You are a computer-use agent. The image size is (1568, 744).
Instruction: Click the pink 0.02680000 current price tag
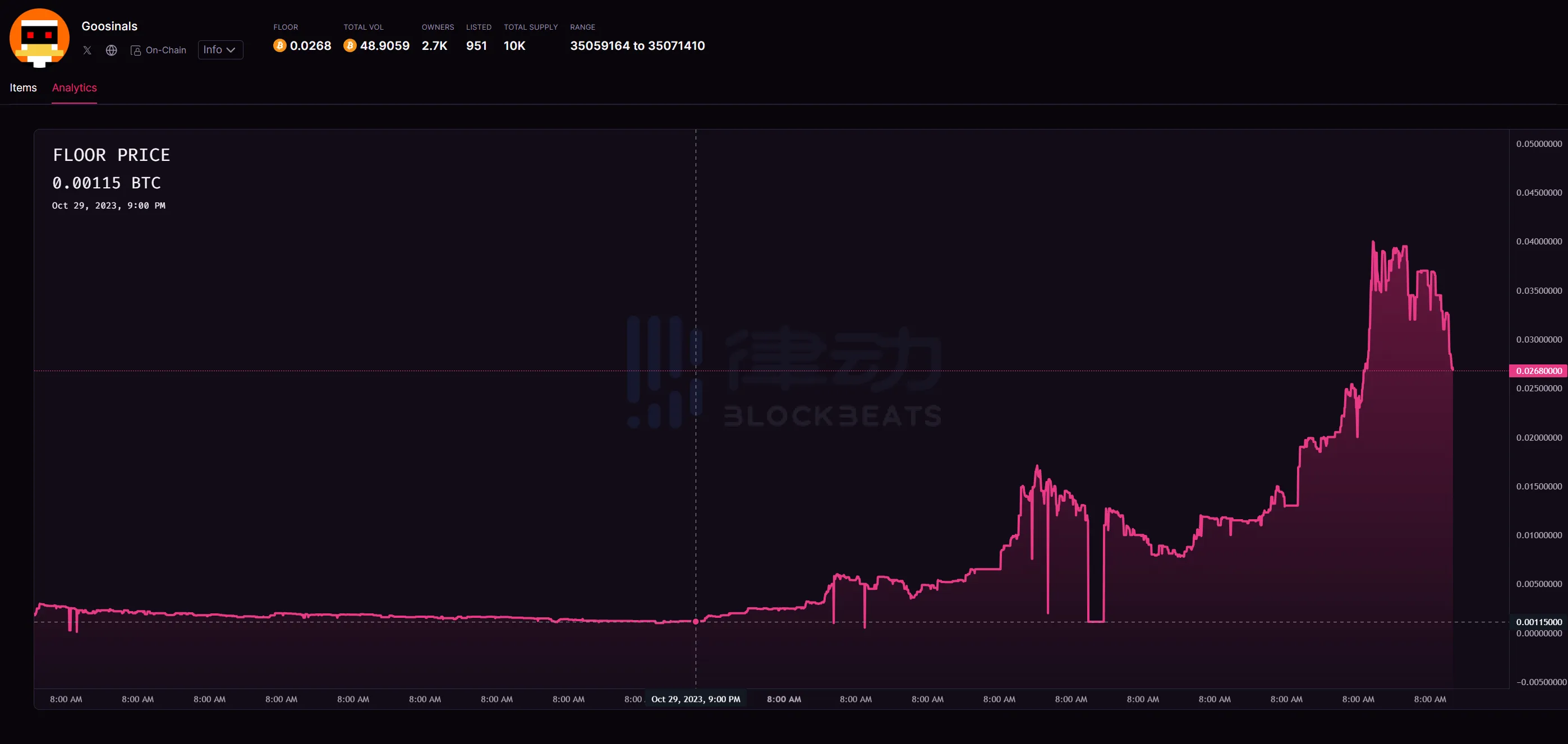[1538, 371]
